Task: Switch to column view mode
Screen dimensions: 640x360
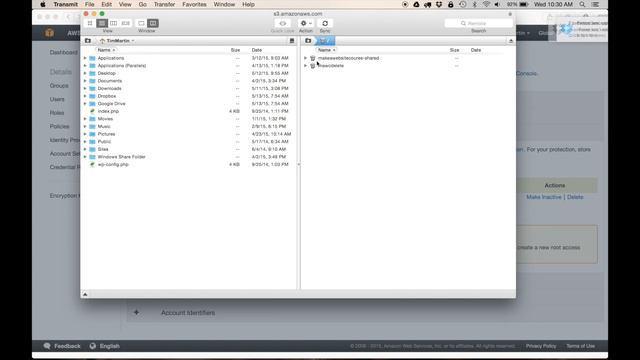Action: coord(113,23)
